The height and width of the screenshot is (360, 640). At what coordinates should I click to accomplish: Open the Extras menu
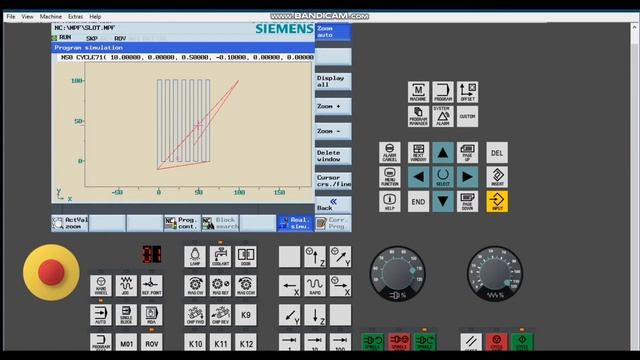[x=75, y=17]
